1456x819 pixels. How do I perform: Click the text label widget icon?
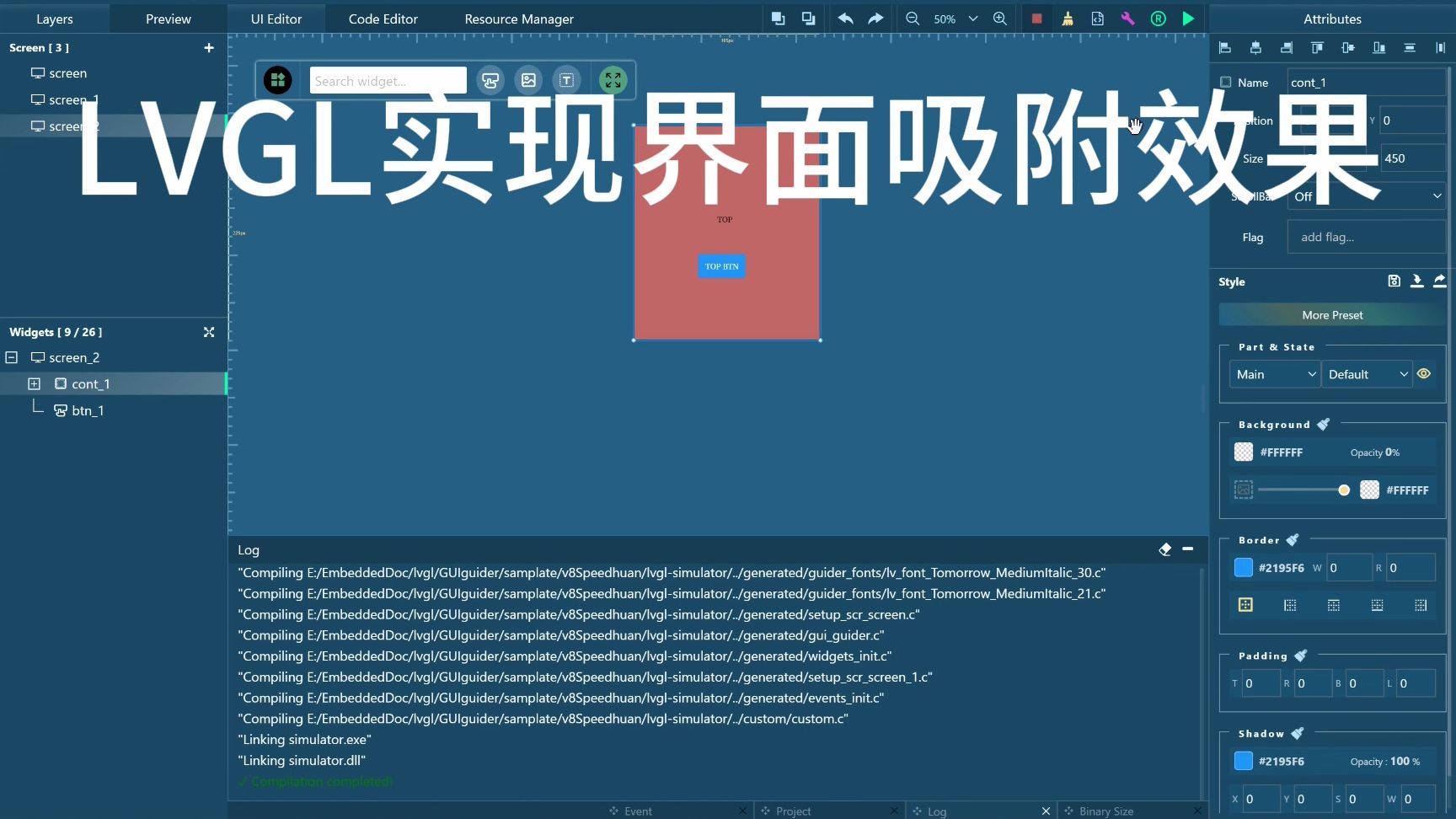(x=567, y=80)
